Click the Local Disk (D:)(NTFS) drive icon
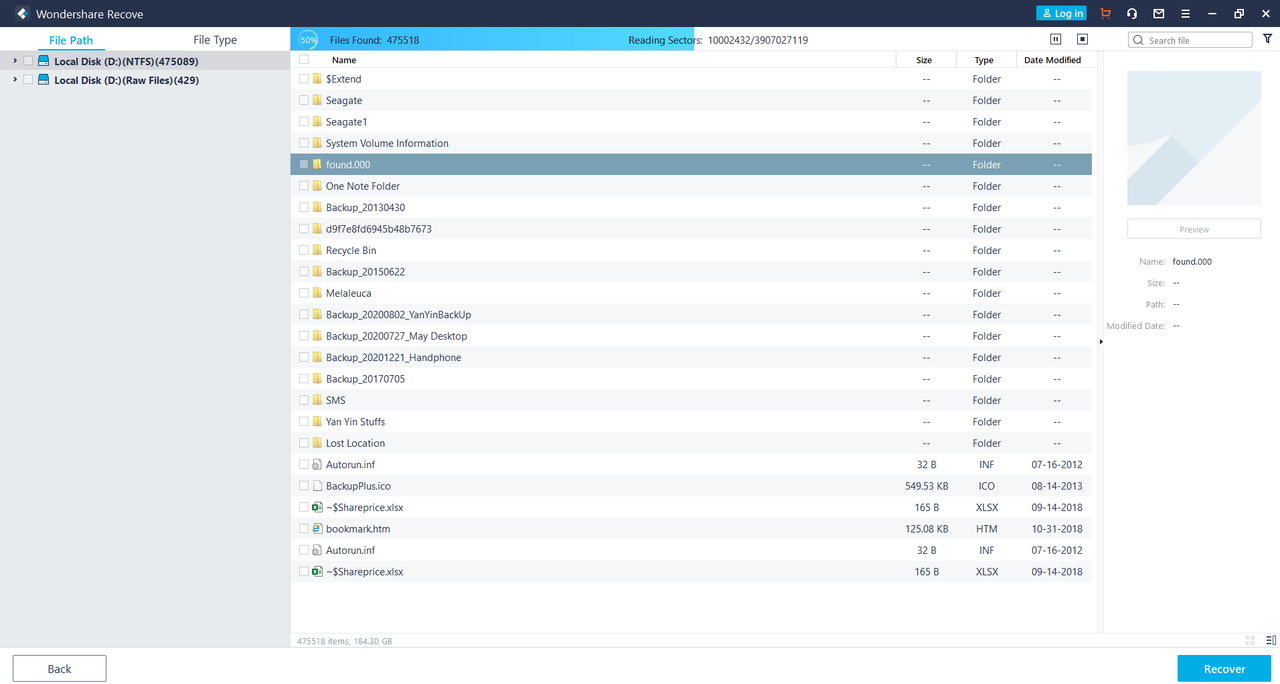 pyautogui.click(x=44, y=61)
